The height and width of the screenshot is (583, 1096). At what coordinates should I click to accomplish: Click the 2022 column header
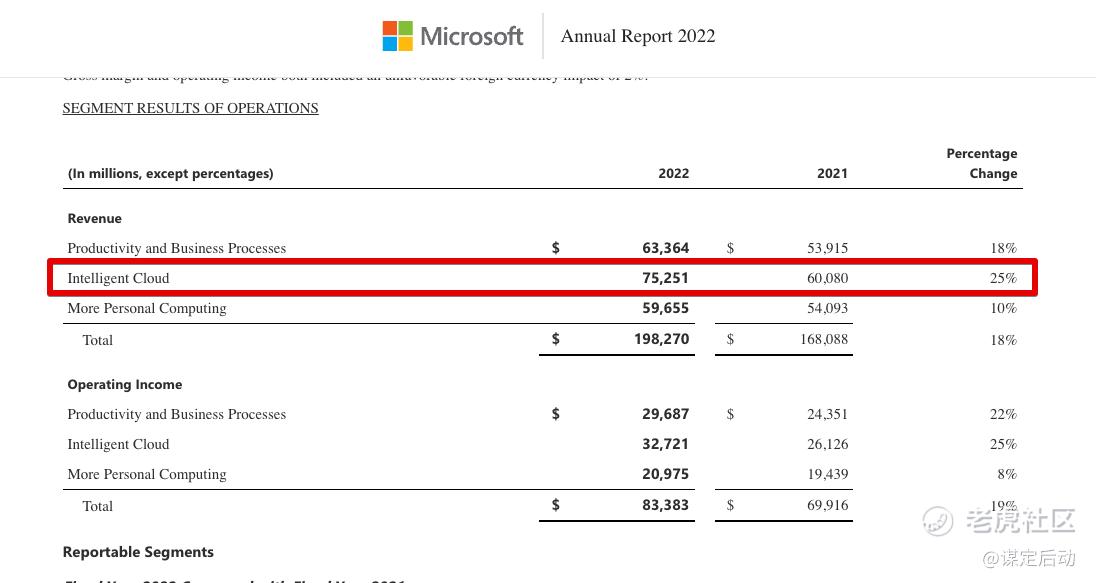coord(674,173)
